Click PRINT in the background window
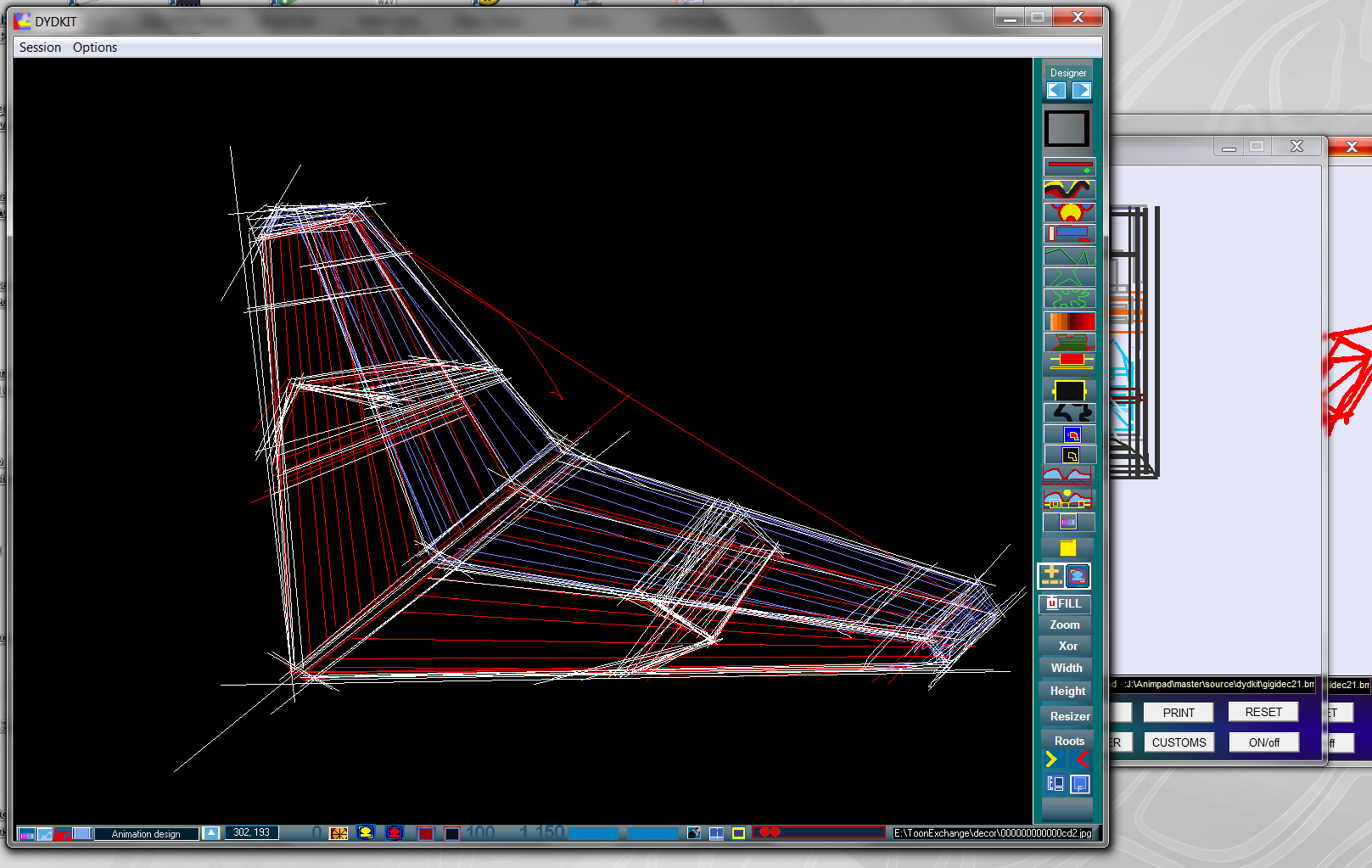This screenshot has width=1372, height=868. point(1179,713)
